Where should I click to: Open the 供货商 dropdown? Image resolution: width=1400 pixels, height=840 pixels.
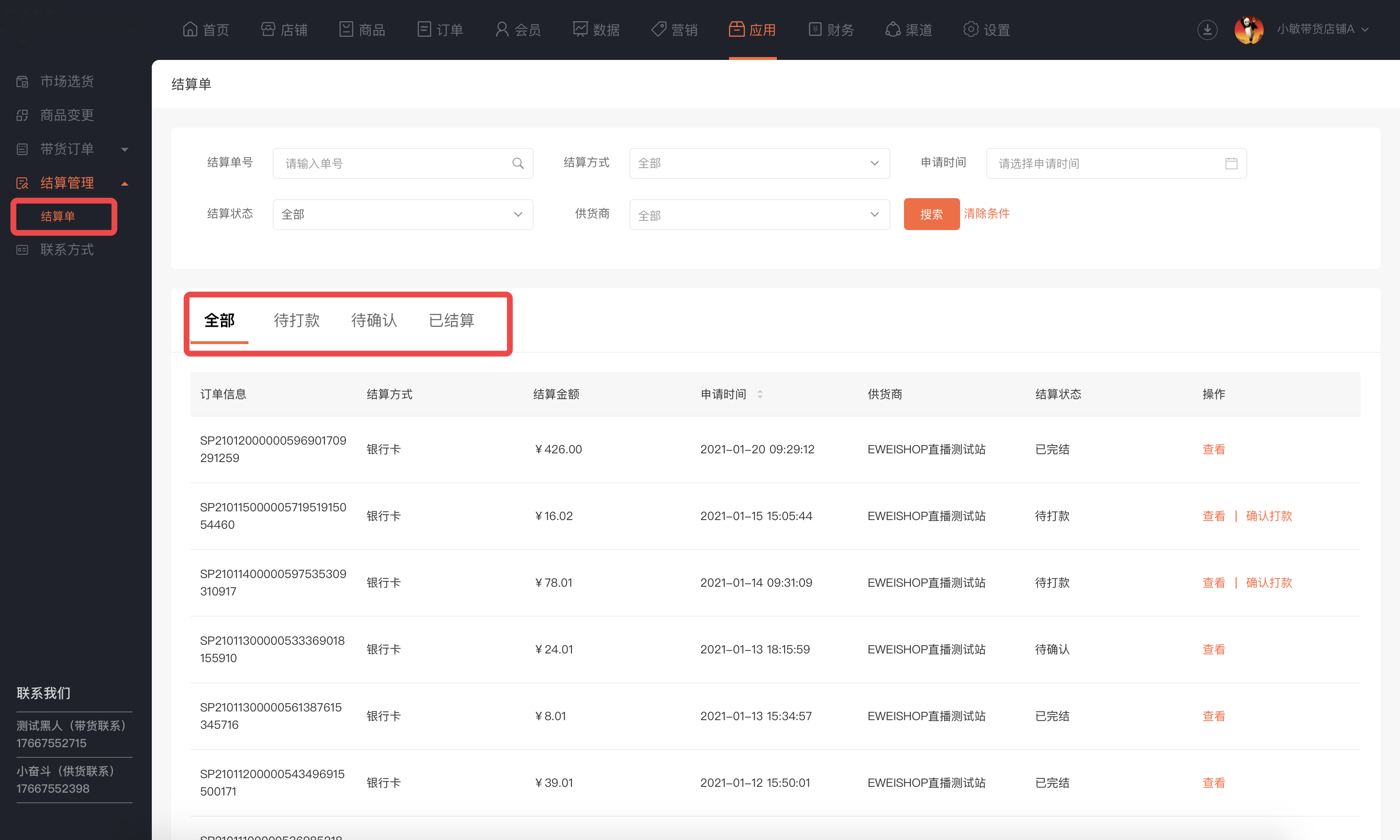[758, 215]
